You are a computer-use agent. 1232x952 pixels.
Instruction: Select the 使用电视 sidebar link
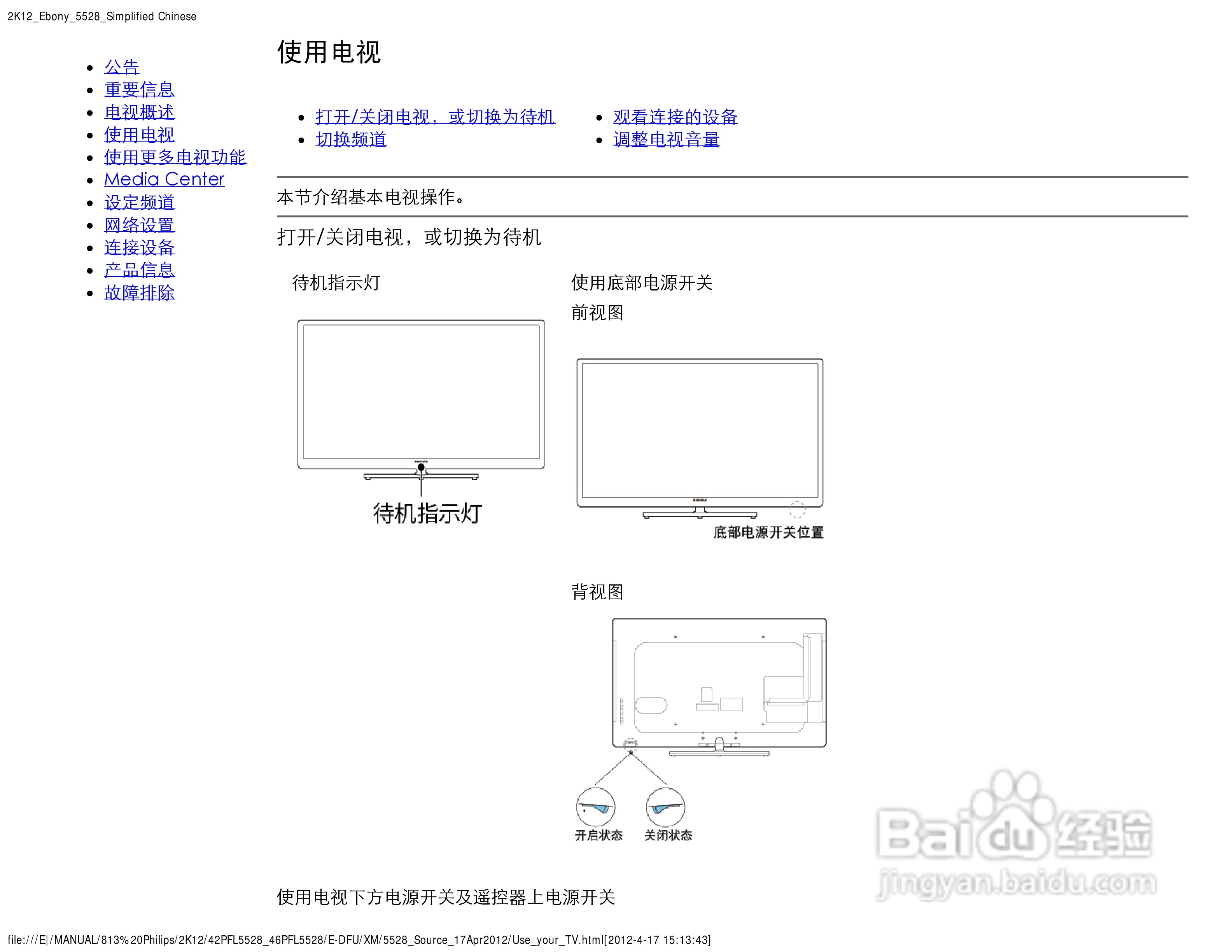[139, 135]
